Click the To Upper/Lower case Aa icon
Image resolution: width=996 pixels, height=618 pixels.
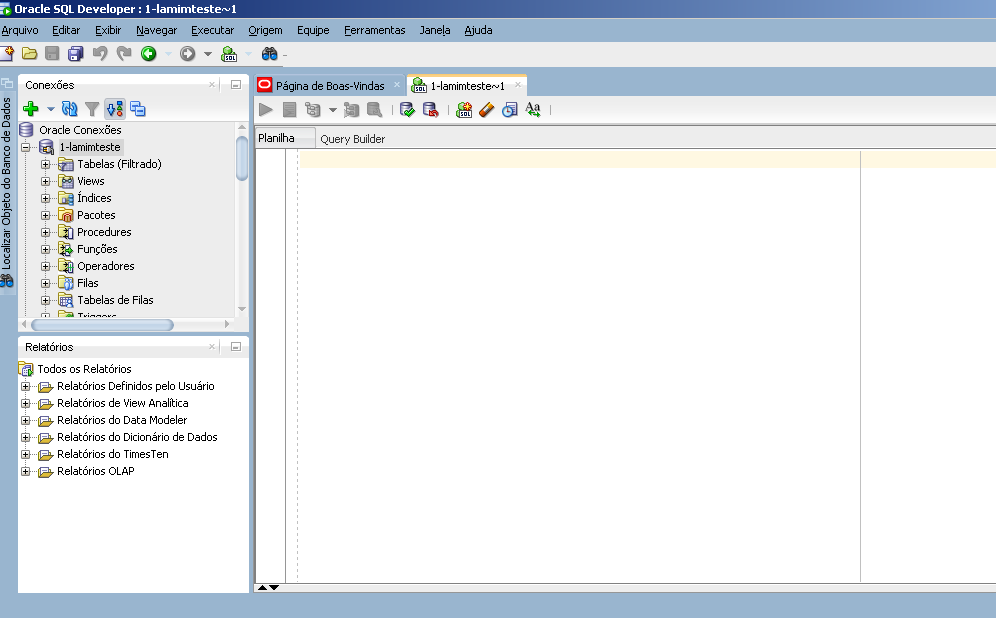coord(533,110)
